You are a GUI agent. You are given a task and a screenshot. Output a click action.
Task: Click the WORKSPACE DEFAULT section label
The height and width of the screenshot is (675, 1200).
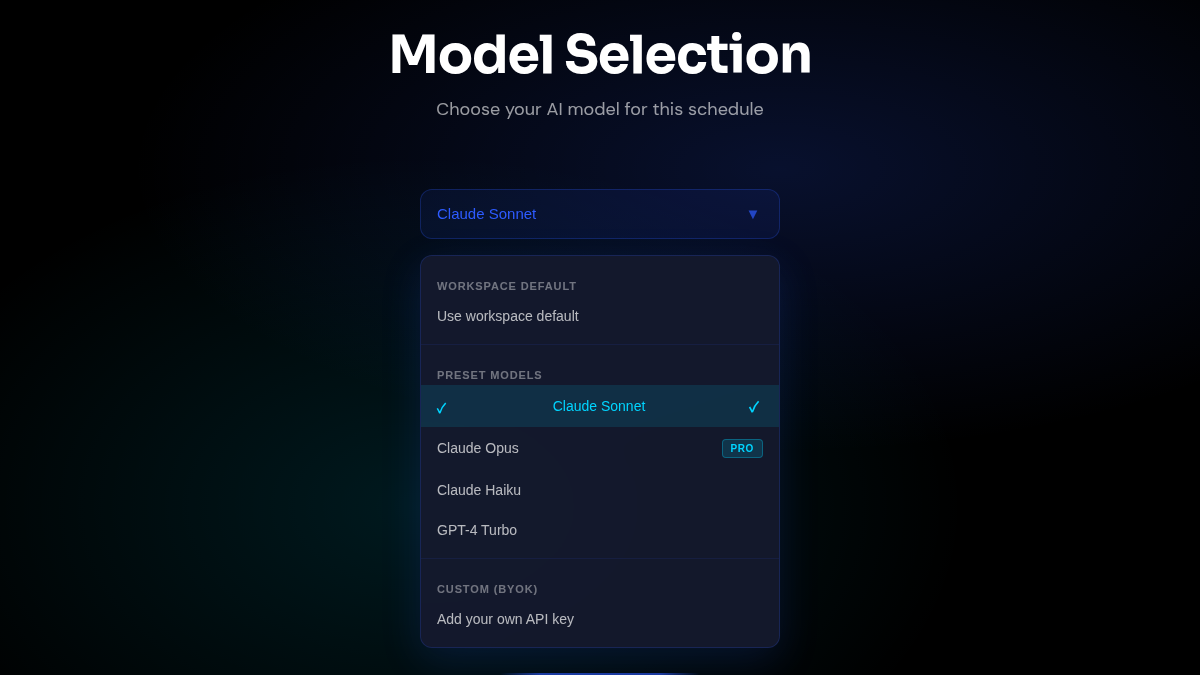506,286
